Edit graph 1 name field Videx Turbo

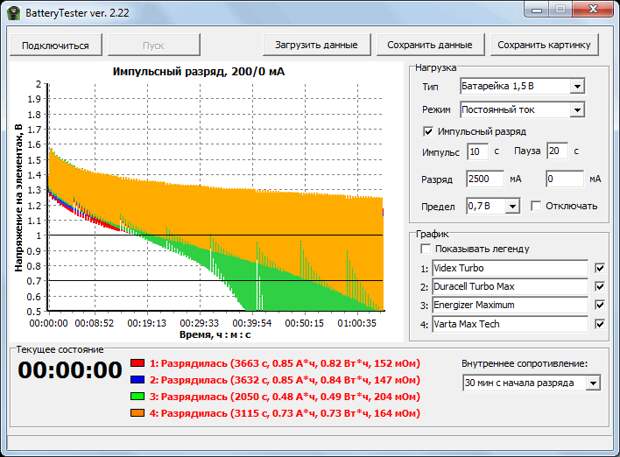pyautogui.click(x=510, y=268)
